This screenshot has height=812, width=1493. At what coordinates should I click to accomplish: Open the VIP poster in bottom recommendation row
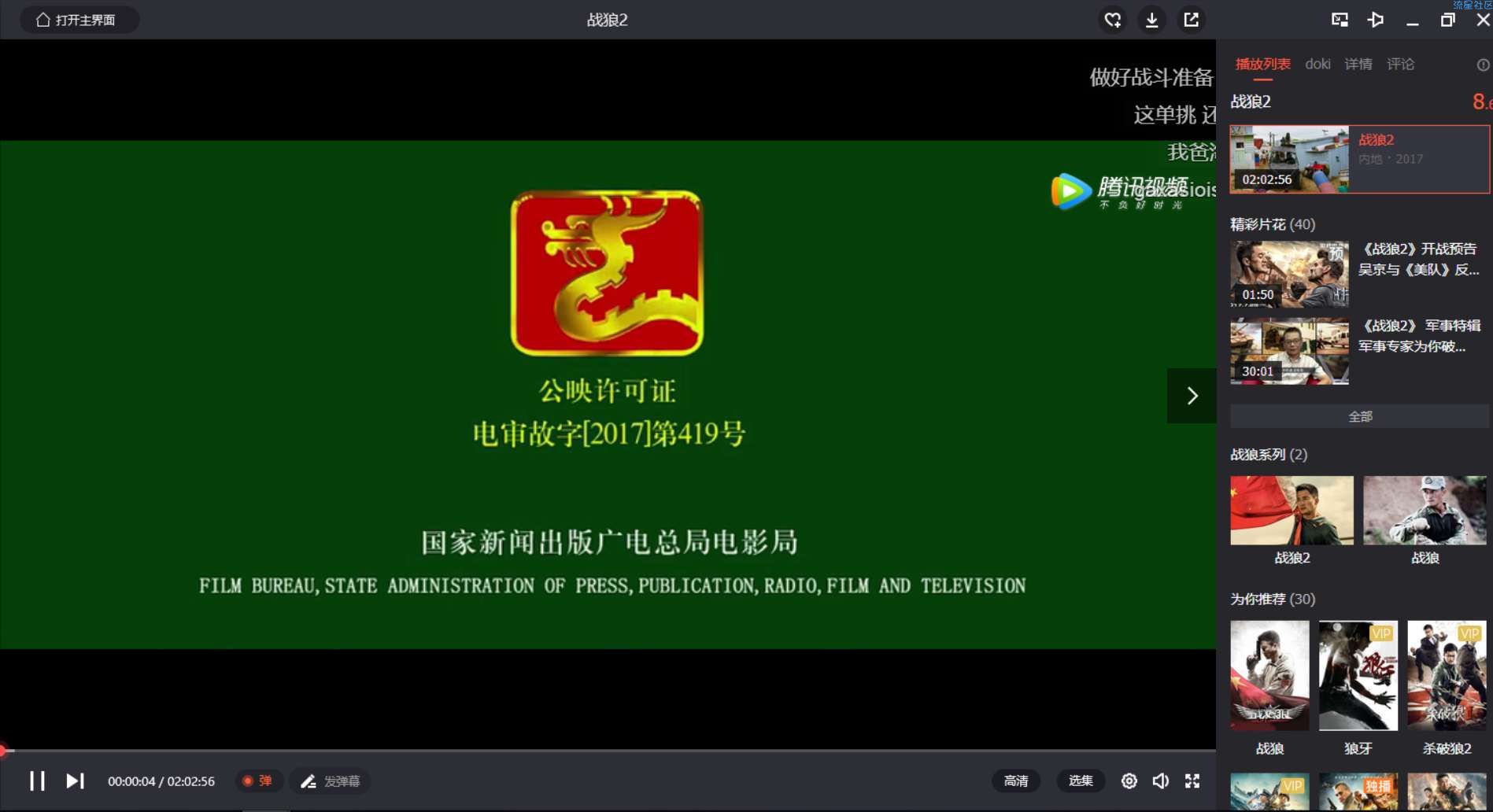point(1269,792)
